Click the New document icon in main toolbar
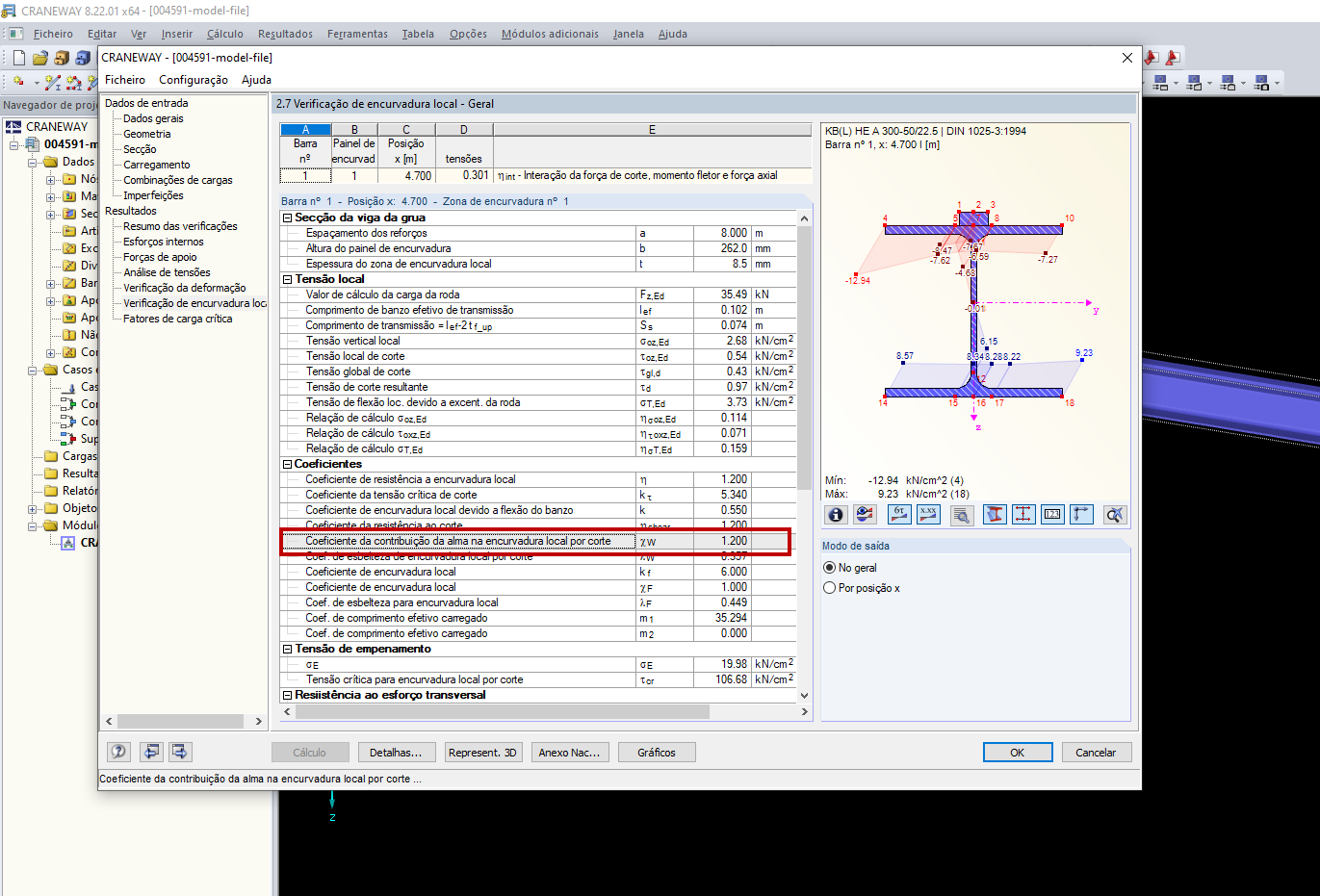 pyautogui.click(x=19, y=58)
